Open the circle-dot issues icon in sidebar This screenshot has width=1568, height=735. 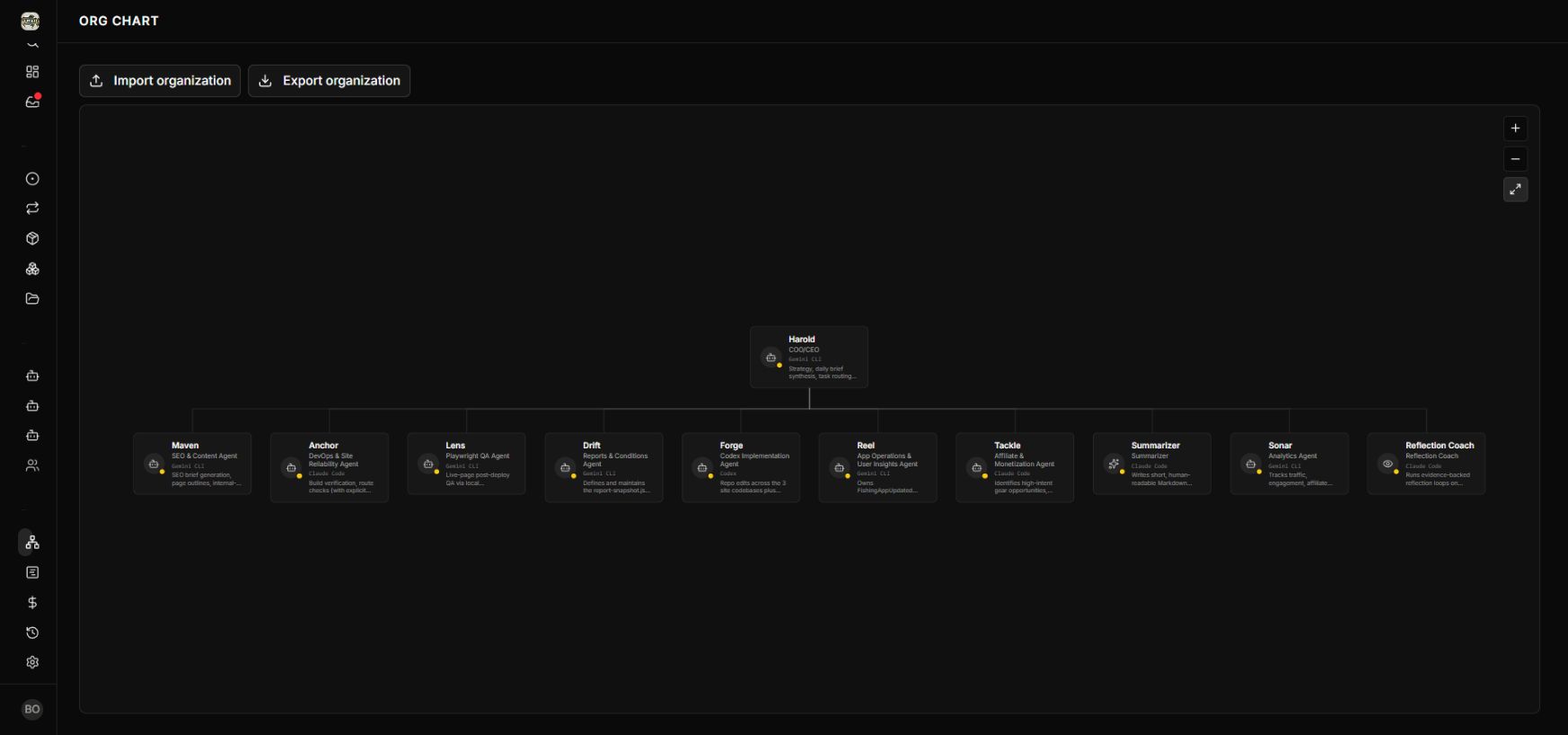click(x=32, y=179)
